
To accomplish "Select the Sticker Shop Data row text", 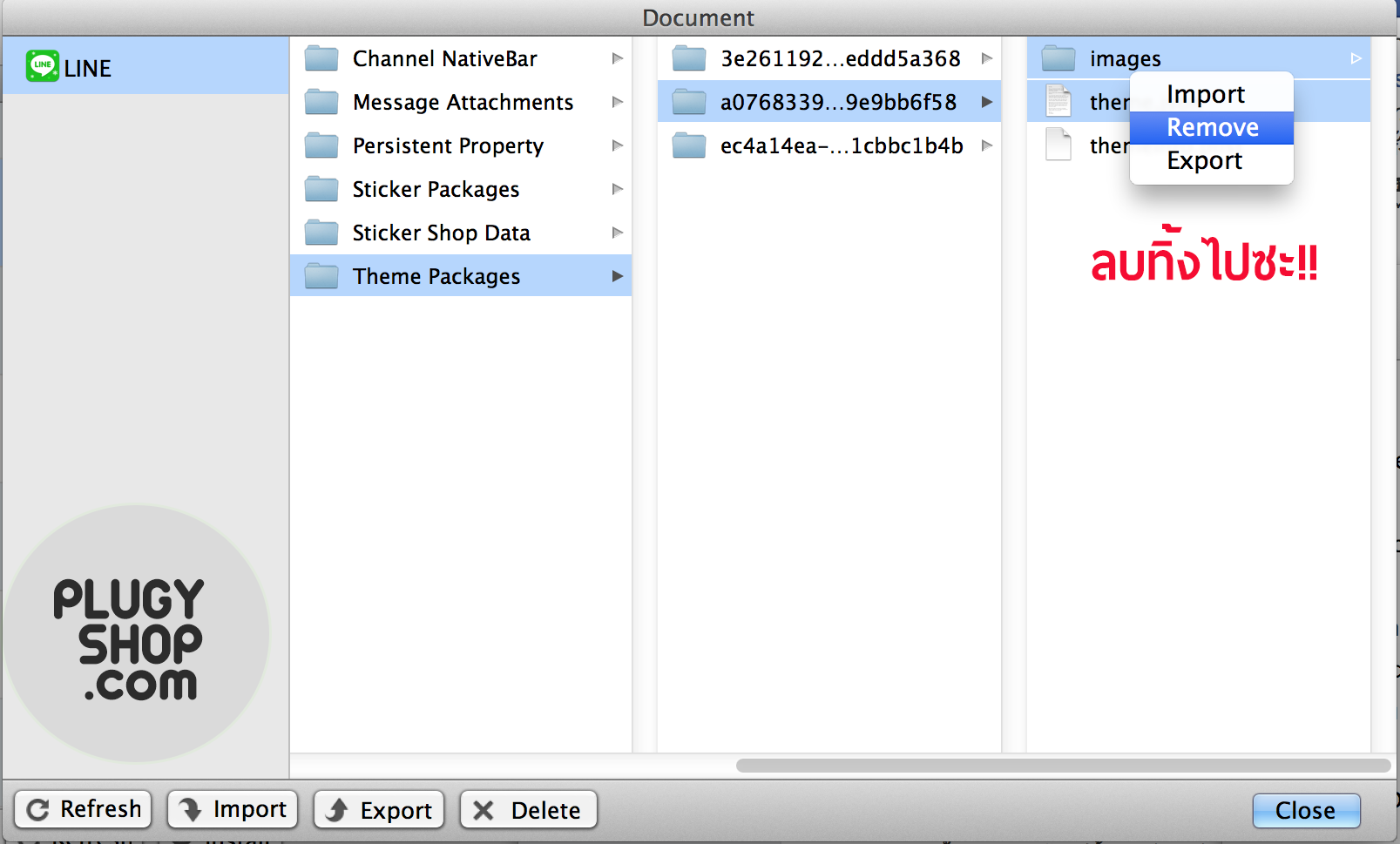I will click(442, 233).
